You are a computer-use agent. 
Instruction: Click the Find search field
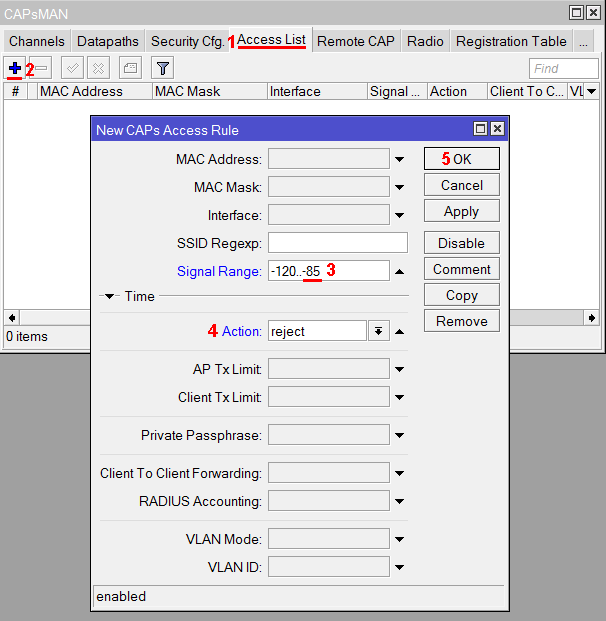coord(563,69)
